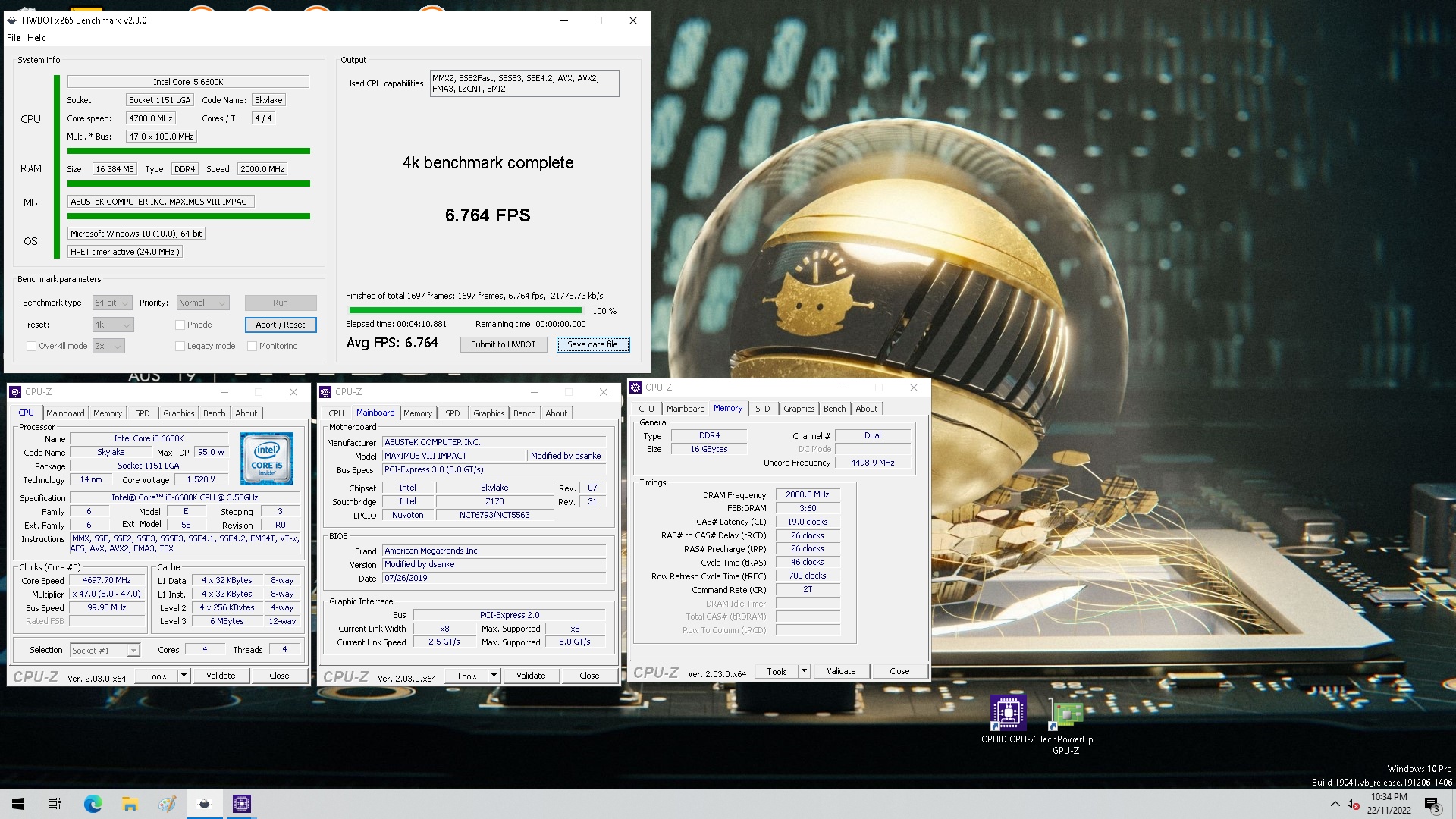Click the HPET timer active field
The height and width of the screenshot is (819, 1456).
(x=125, y=252)
